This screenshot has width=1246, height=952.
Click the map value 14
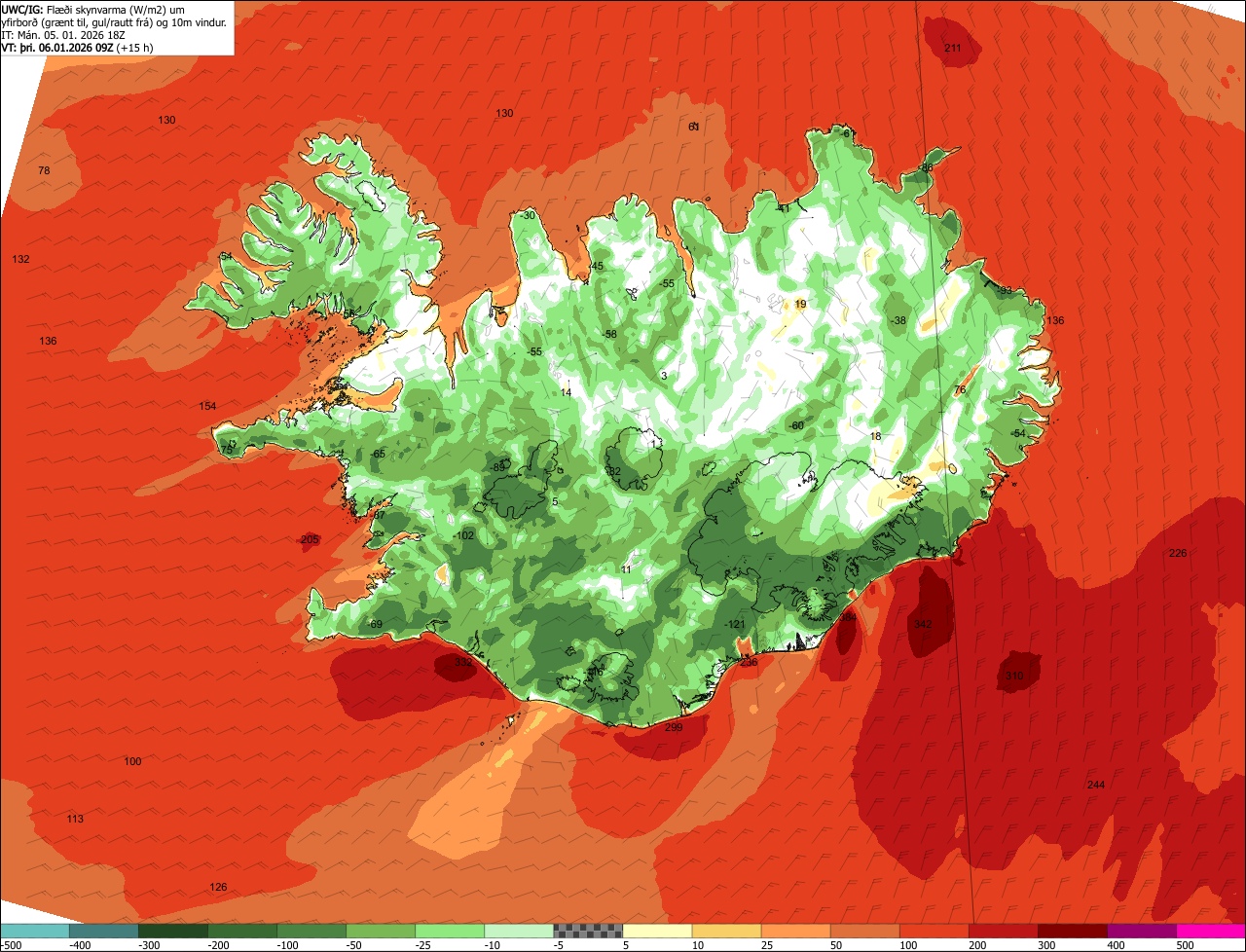pos(566,392)
